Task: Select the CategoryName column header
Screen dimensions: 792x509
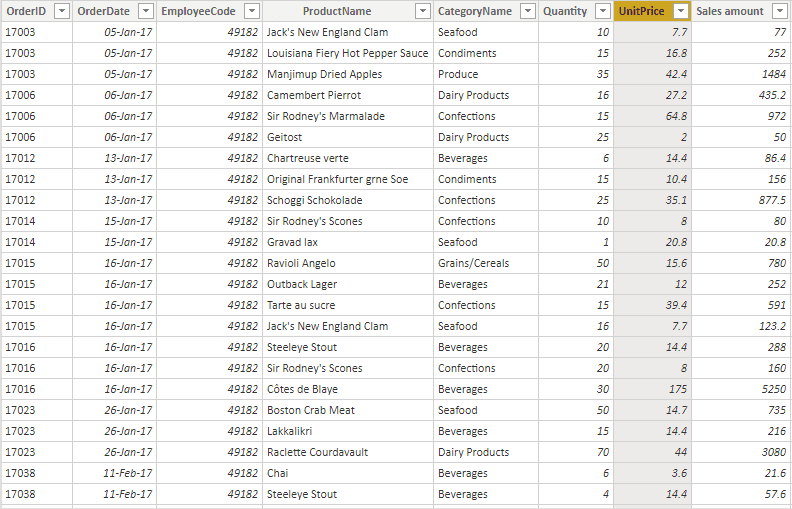Action: [474, 11]
